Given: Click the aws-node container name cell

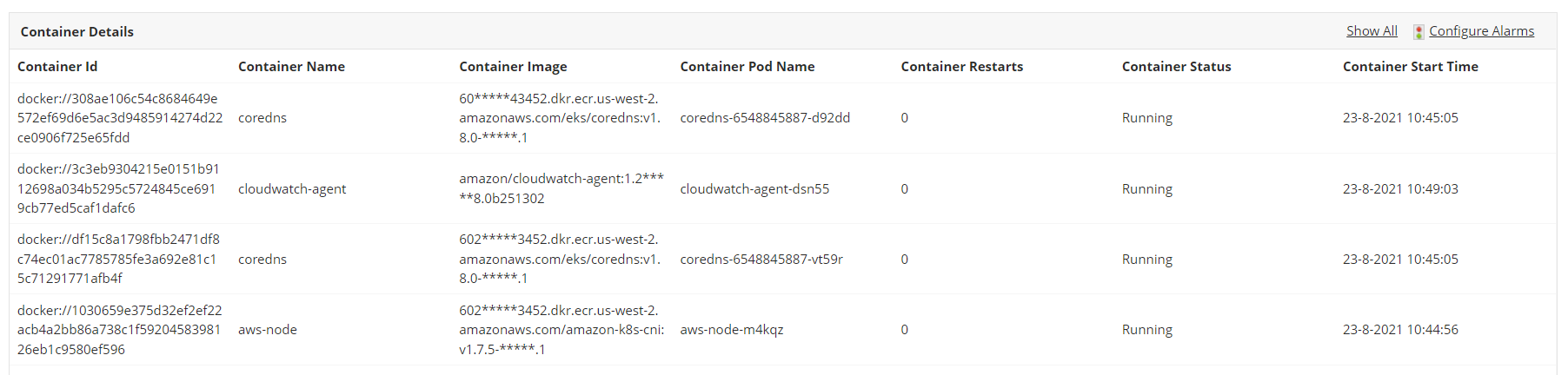Looking at the screenshot, I should pyautogui.click(x=268, y=330).
